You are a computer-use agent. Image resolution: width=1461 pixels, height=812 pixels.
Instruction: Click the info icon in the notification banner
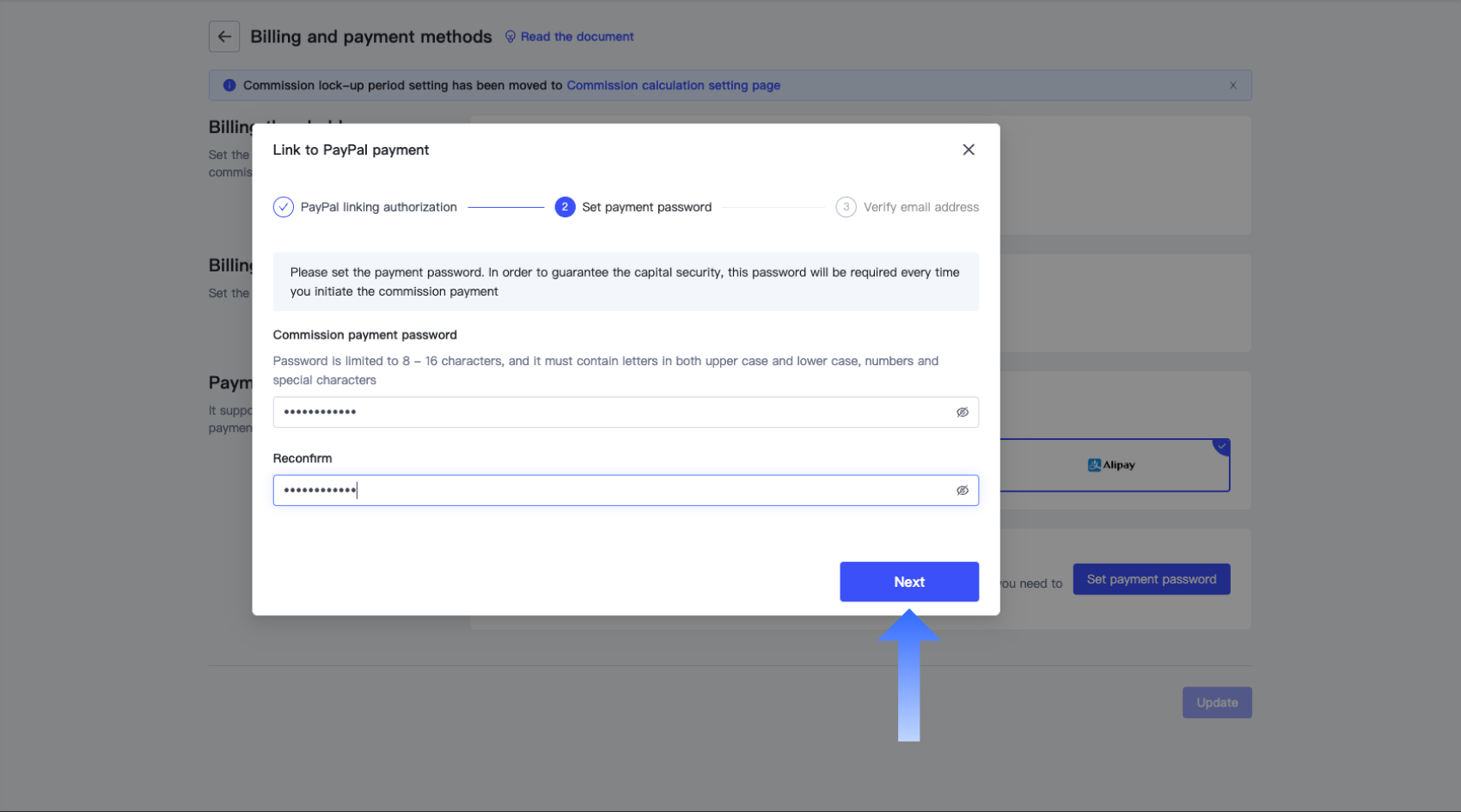point(229,85)
